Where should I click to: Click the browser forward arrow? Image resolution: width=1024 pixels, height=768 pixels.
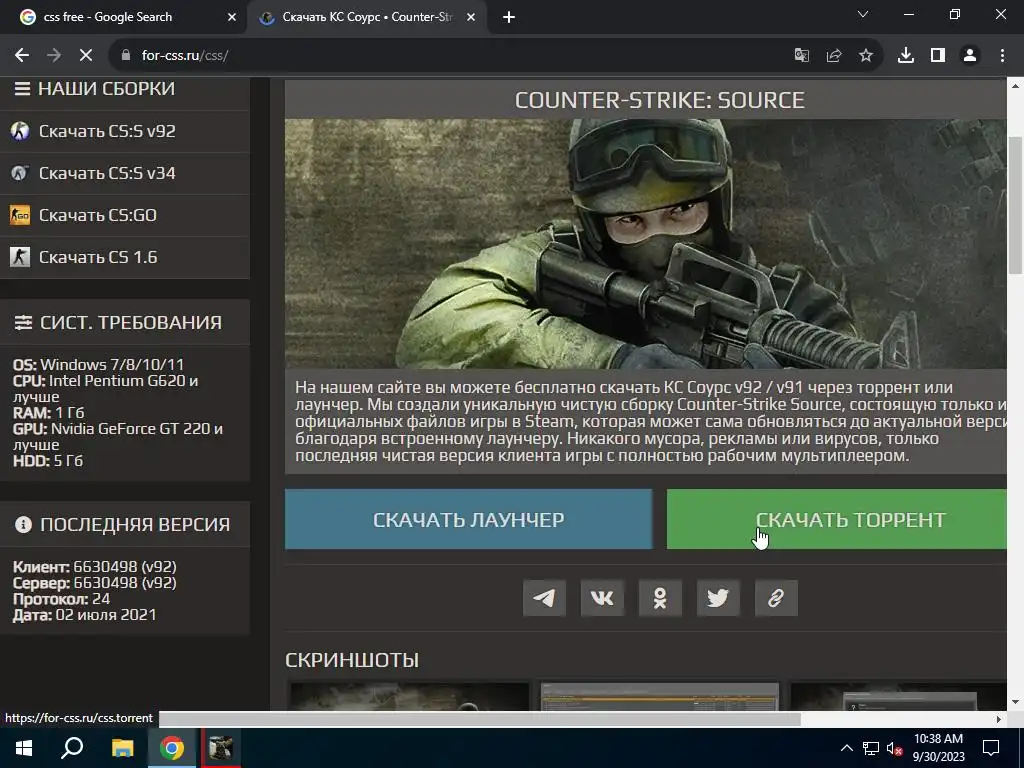click(54, 56)
